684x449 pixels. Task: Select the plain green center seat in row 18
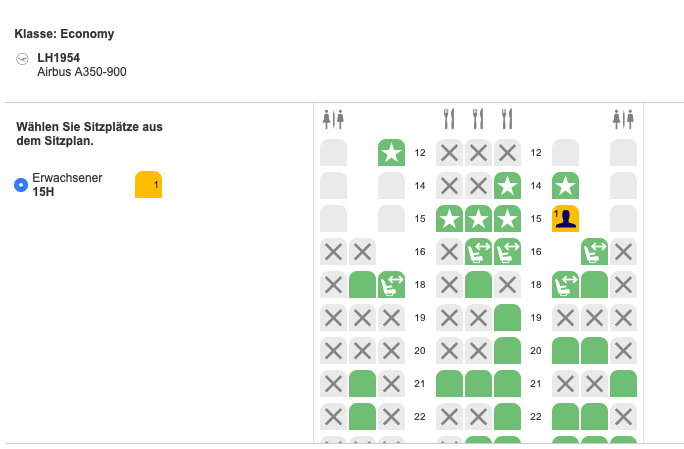pyautogui.click(x=478, y=285)
